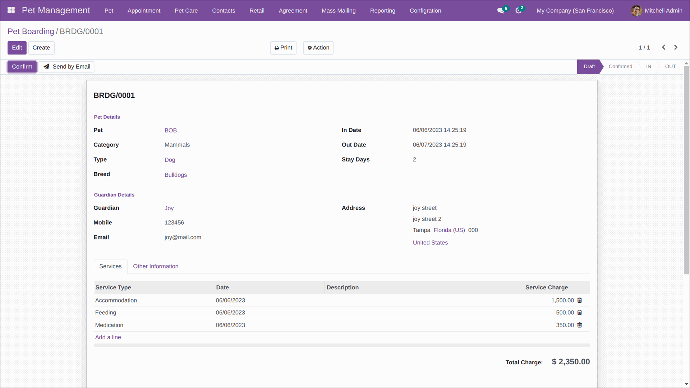Click the Create button
Screen dimensions: 690x388
41,48
